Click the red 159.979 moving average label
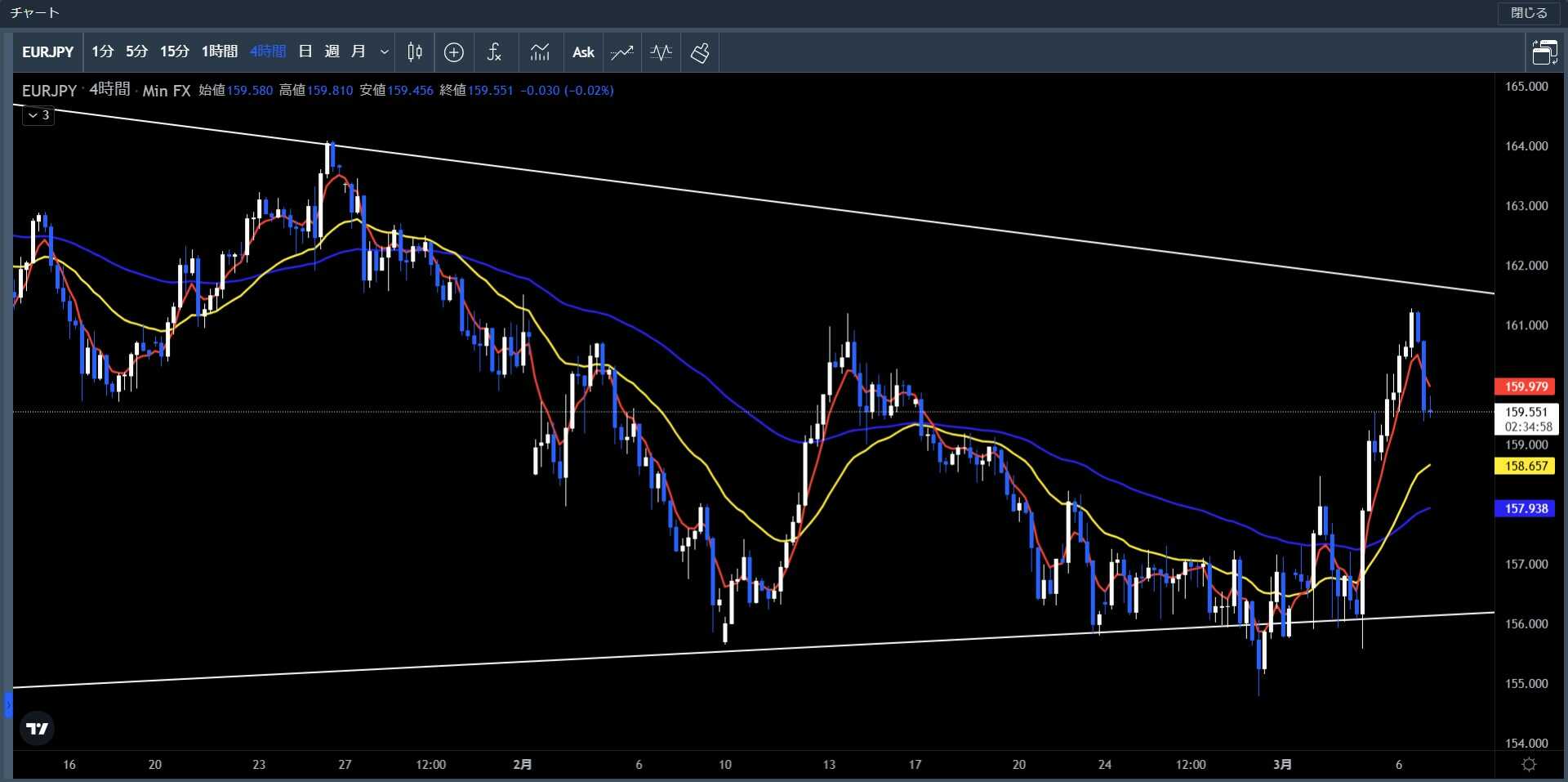Image resolution: width=1568 pixels, height=782 pixels. coord(1526,387)
